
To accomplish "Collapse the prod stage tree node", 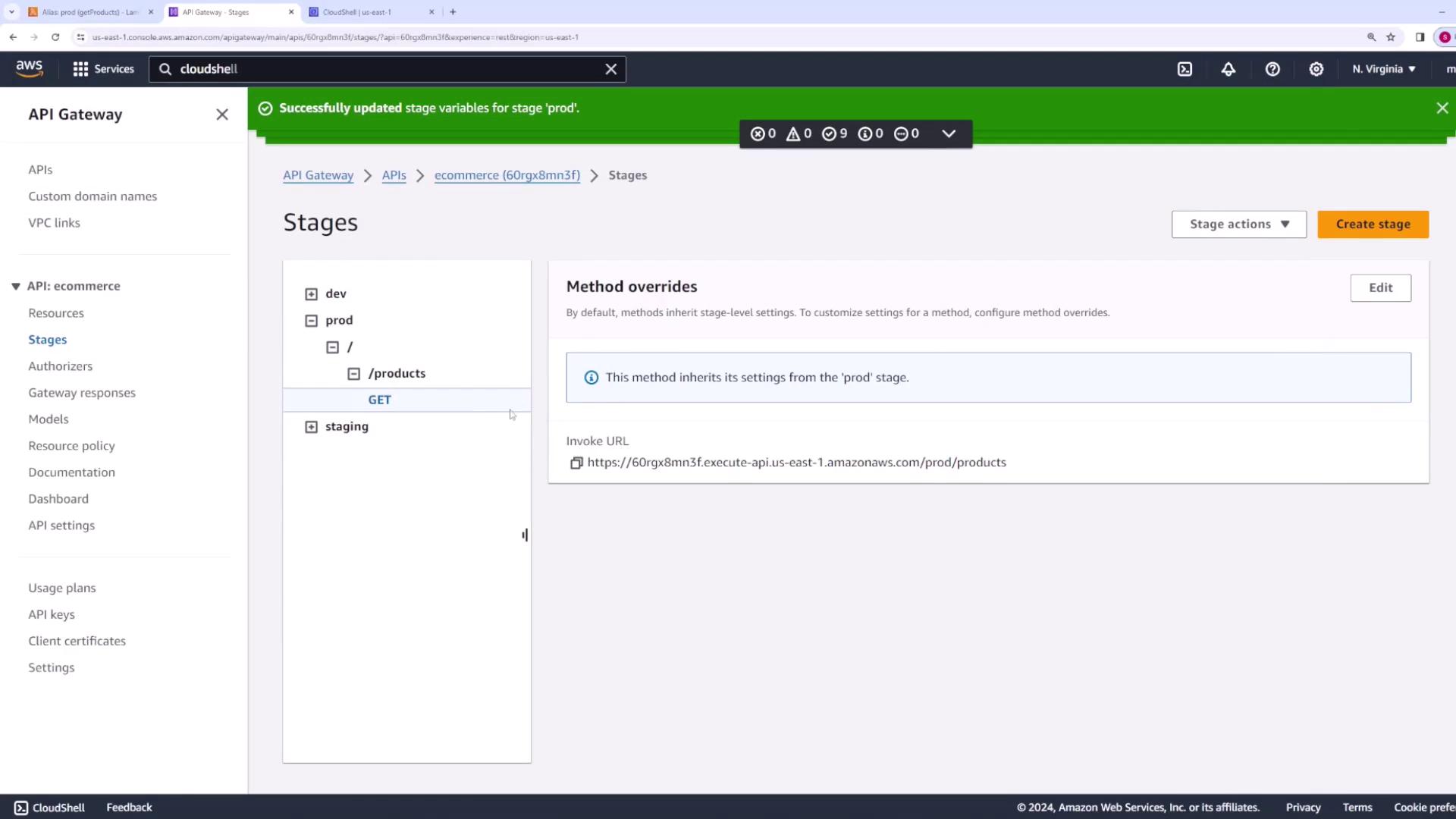I will click(311, 321).
